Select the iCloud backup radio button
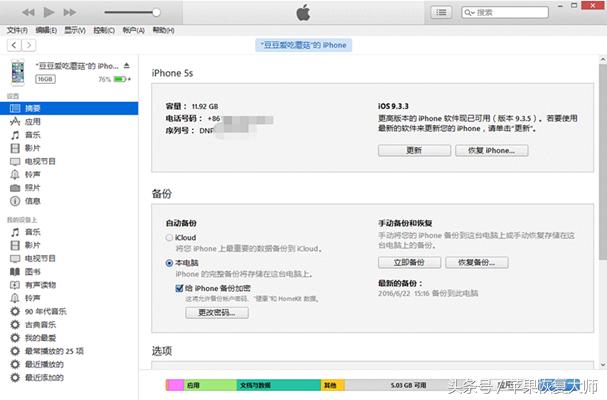The image size is (607, 400). coord(169,238)
